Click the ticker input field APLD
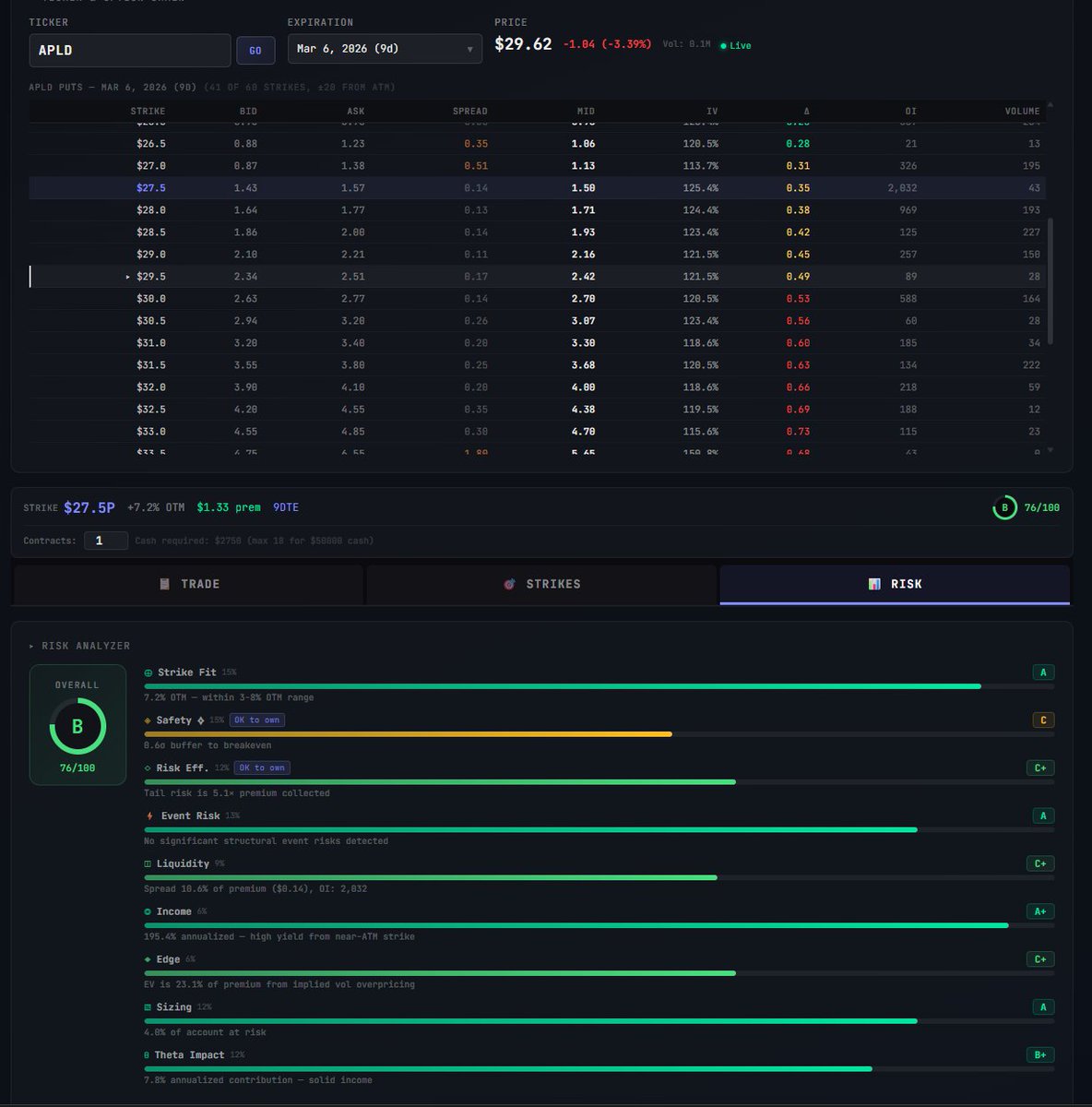 (130, 51)
